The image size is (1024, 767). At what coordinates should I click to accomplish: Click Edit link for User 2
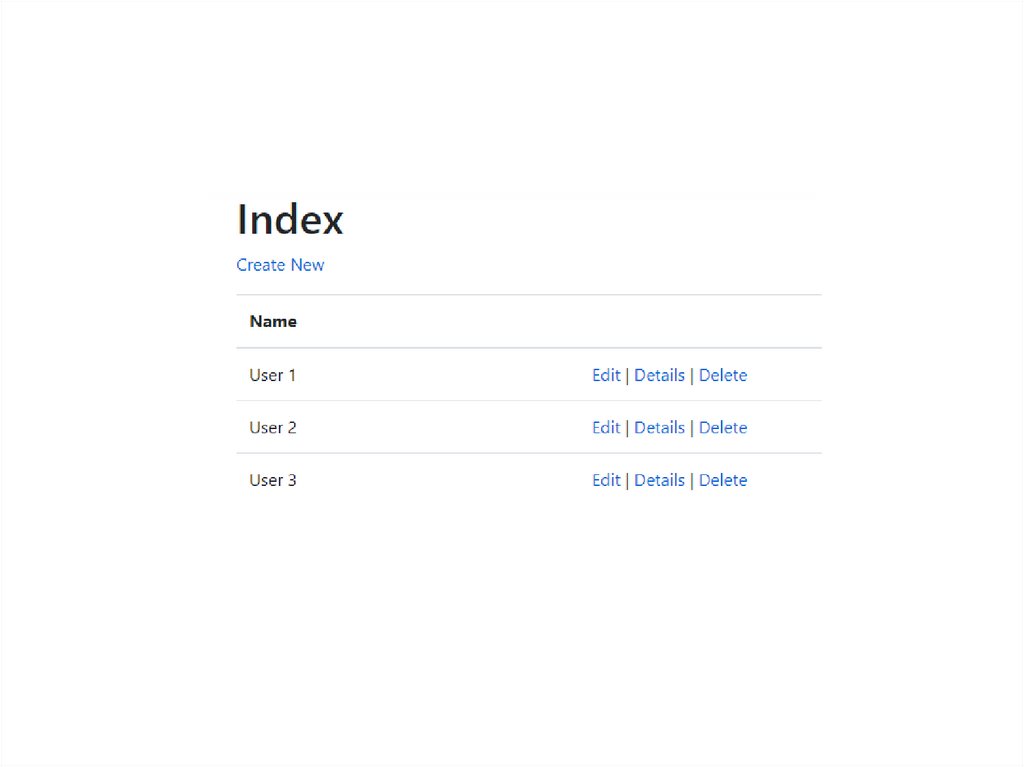[x=606, y=427]
